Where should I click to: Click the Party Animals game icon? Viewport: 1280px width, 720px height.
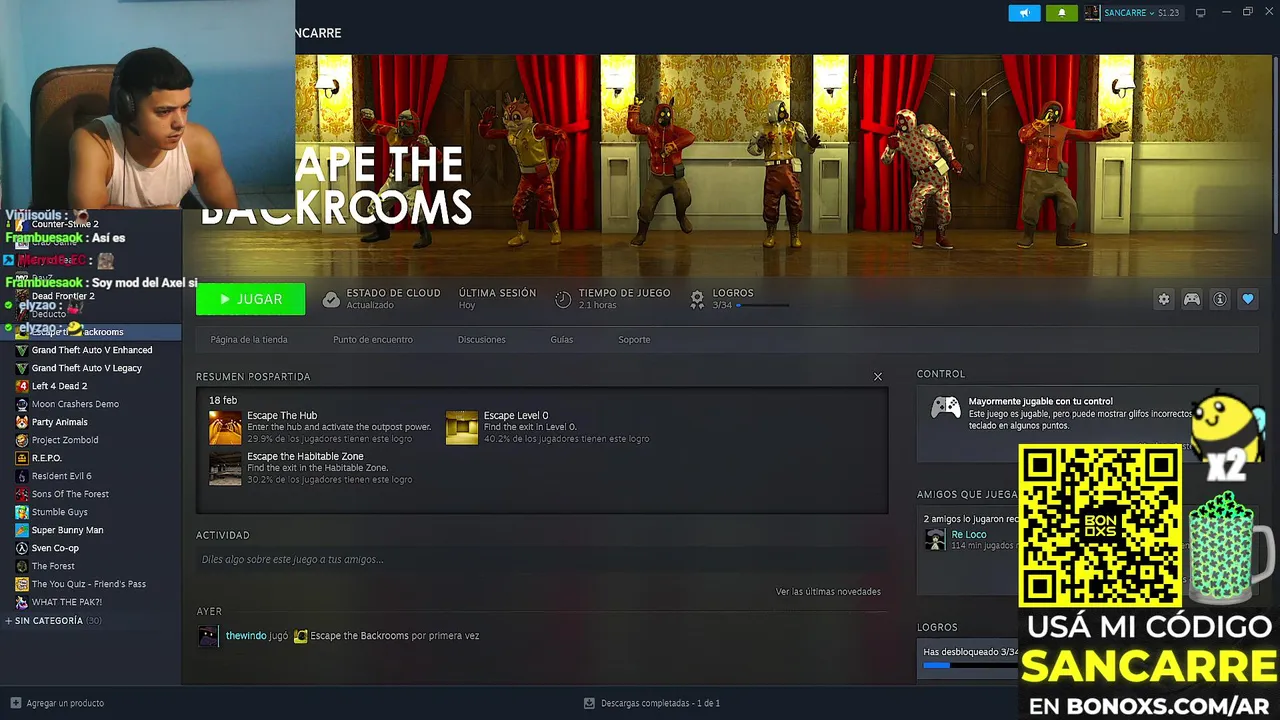pos(22,422)
